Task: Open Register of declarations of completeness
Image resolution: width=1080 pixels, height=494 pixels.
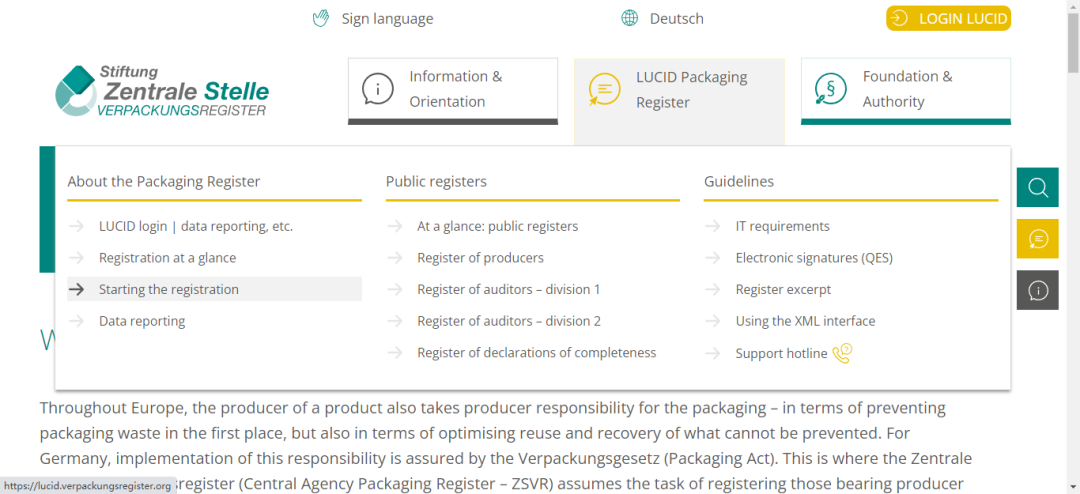Action: click(536, 353)
